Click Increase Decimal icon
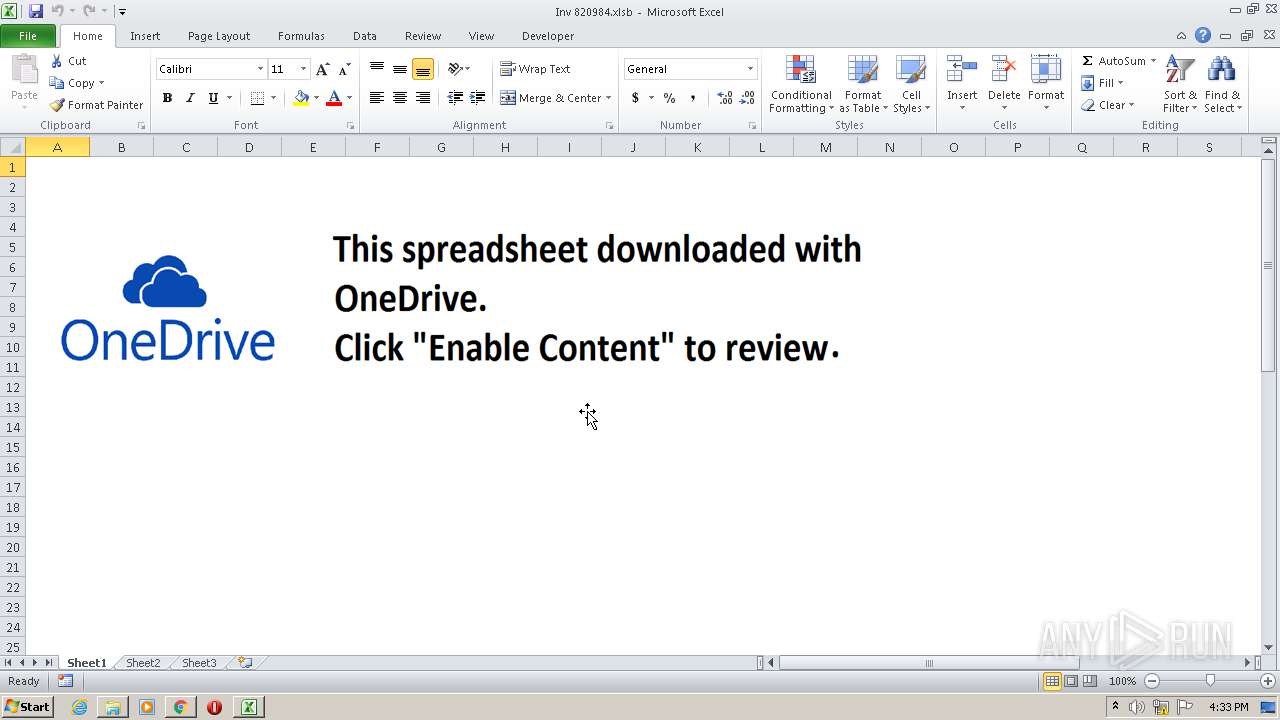Screen dimensions: 1280x720 [x=724, y=98]
